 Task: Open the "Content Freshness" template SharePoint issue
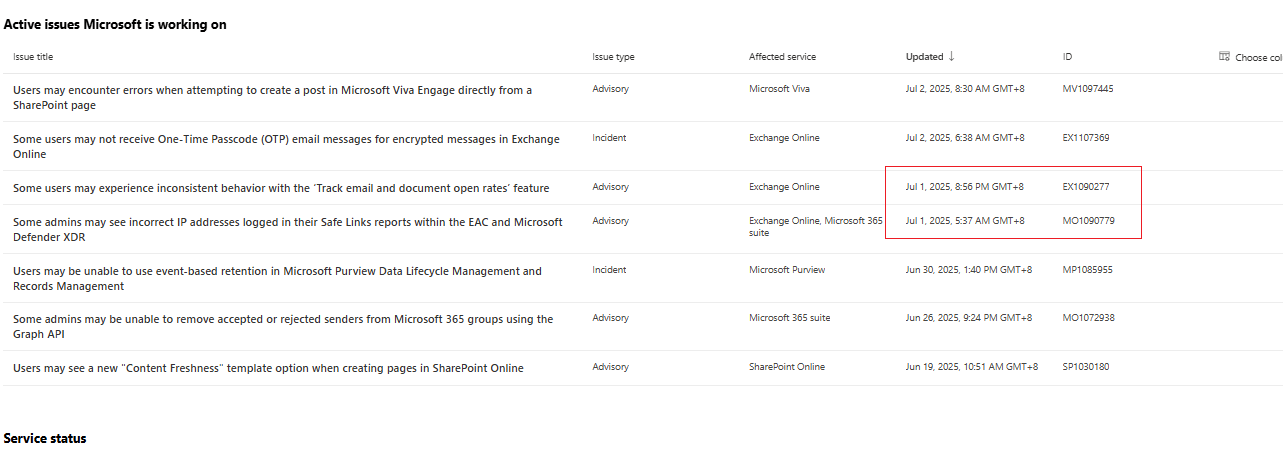pos(268,368)
